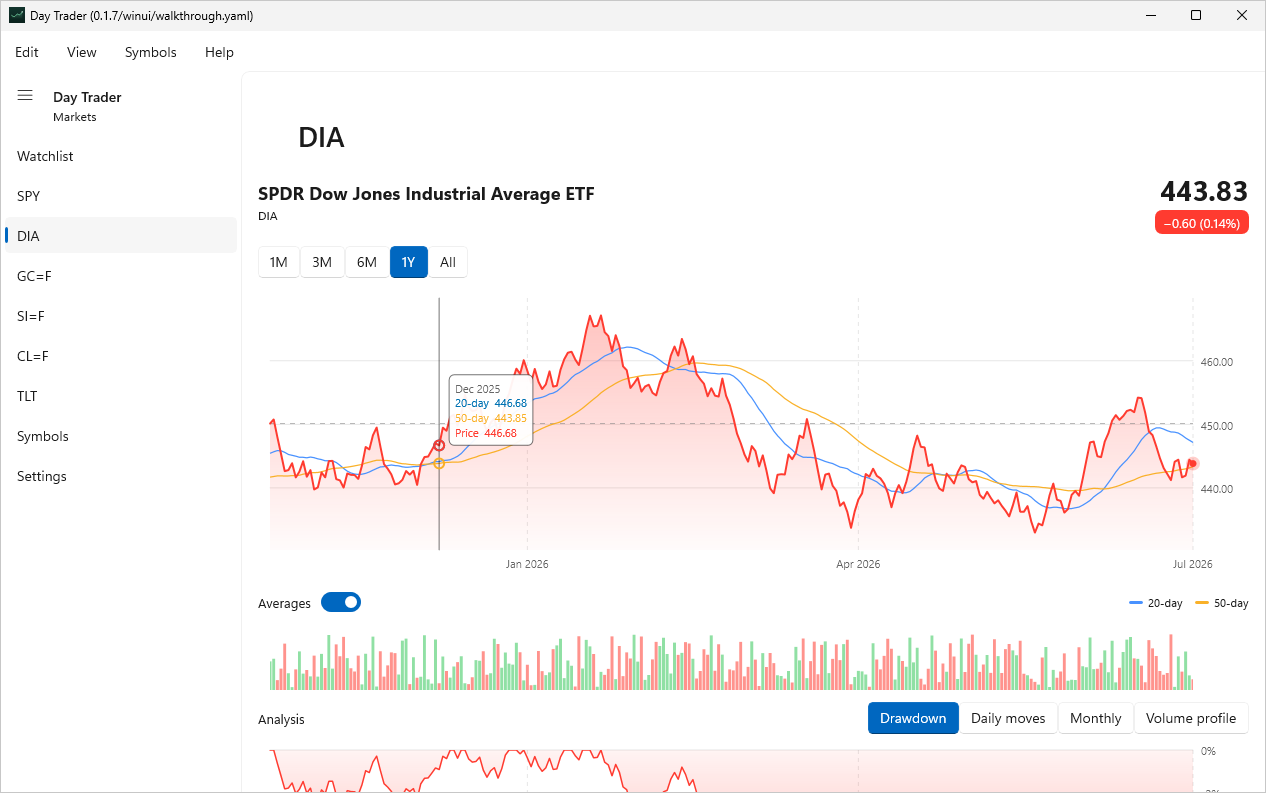Click the 460.00 price axis label
Screen dimensions: 1266x793
coord(1217,362)
